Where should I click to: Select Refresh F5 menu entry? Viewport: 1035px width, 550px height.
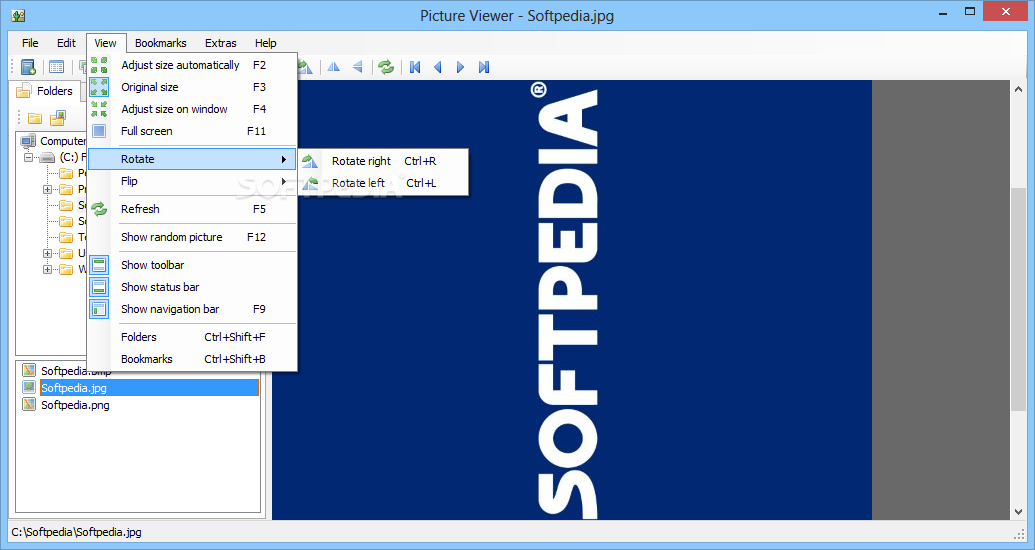[191, 209]
